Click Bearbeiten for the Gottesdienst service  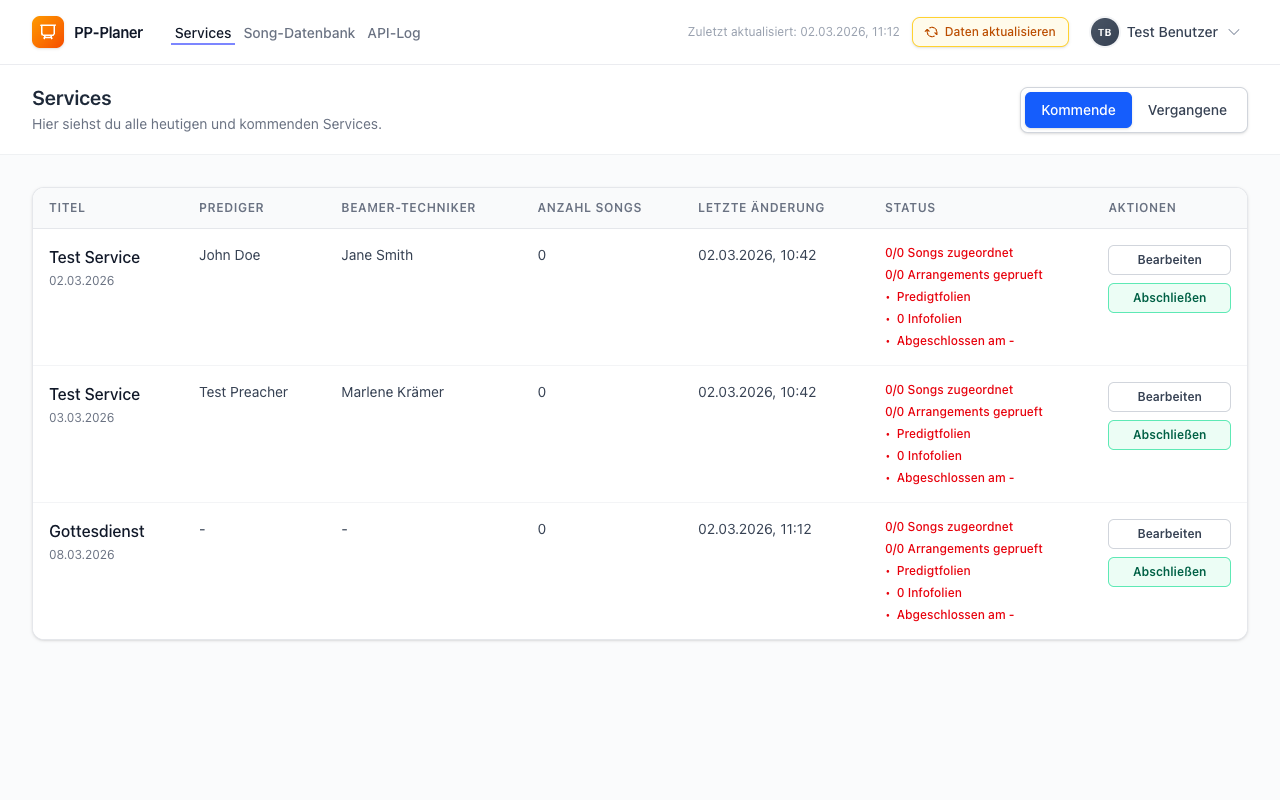1168,534
